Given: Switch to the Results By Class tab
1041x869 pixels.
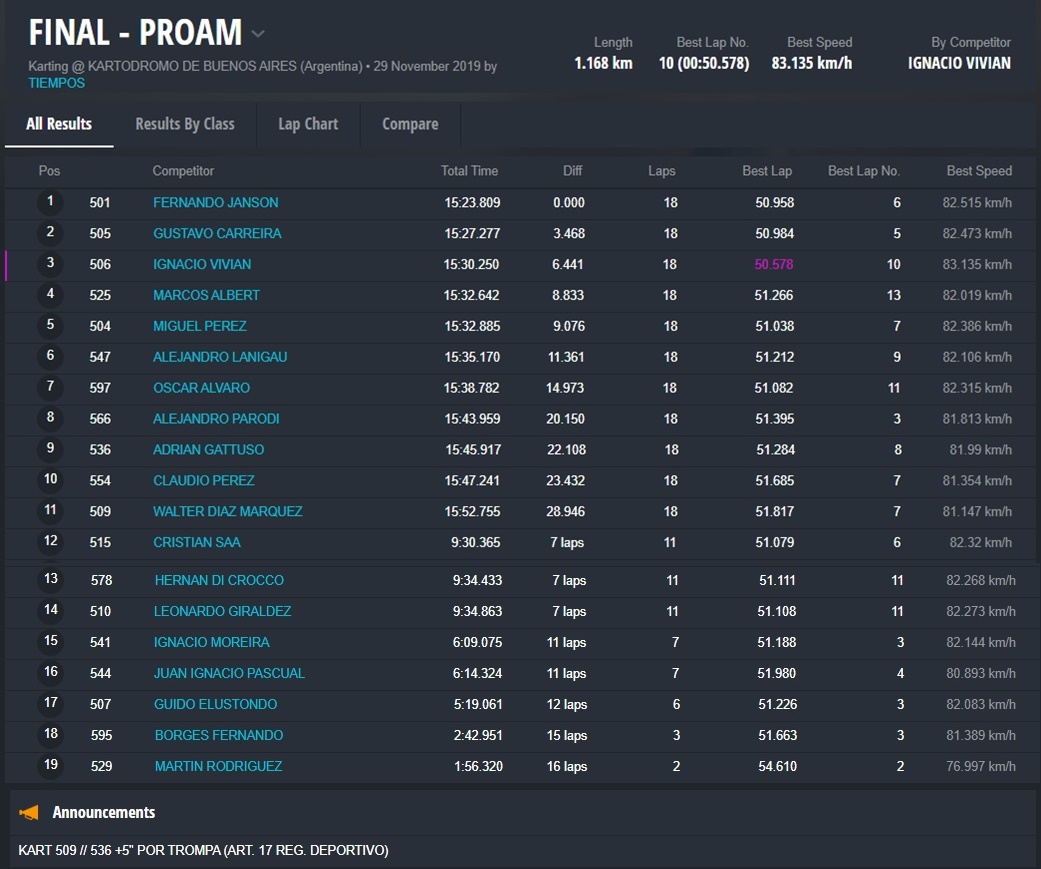Looking at the screenshot, I should [185, 124].
